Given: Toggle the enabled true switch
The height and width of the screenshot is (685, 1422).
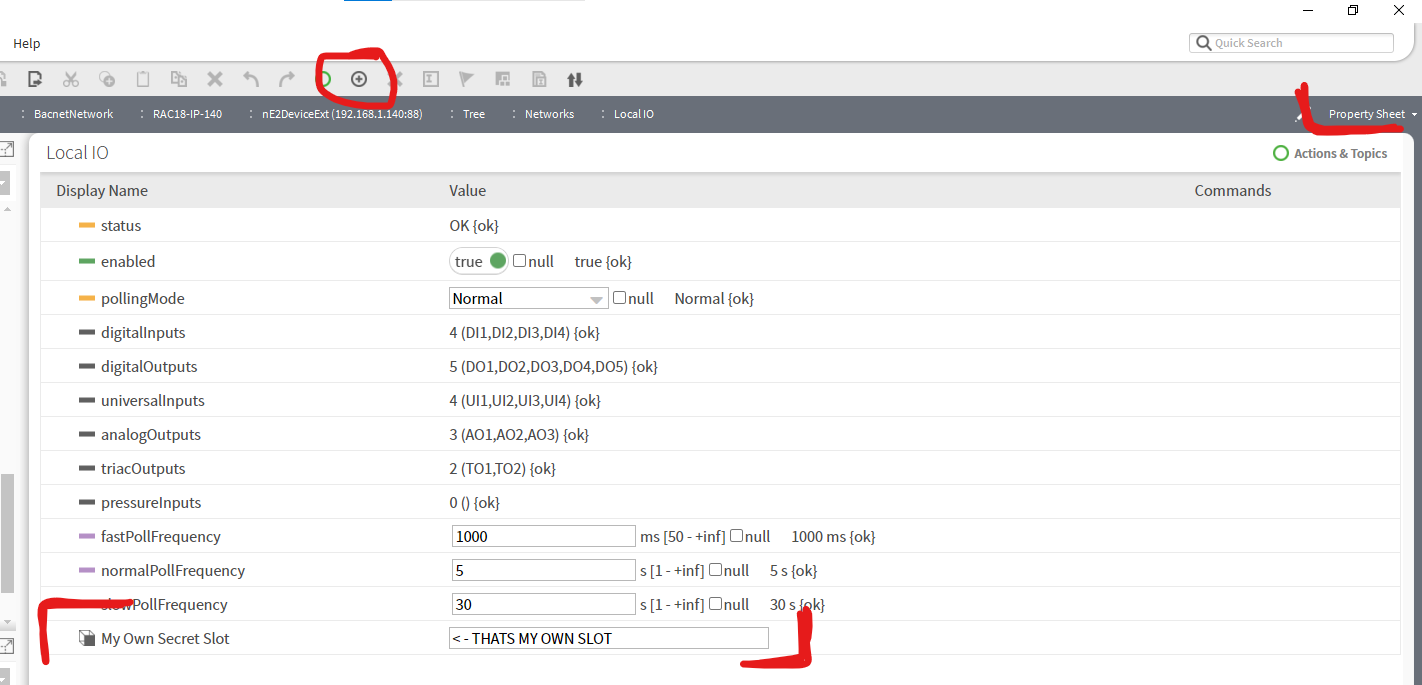Looking at the screenshot, I should point(479,261).
